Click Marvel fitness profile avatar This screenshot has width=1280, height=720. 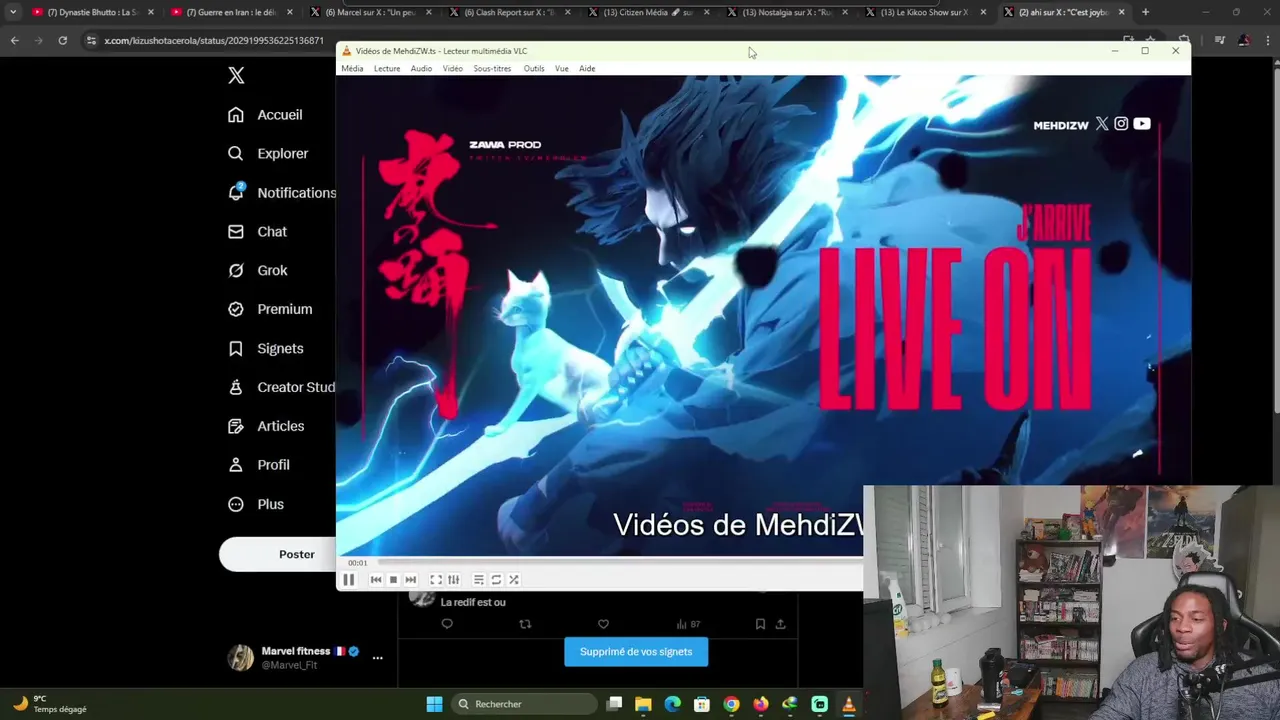coord(240,657)
